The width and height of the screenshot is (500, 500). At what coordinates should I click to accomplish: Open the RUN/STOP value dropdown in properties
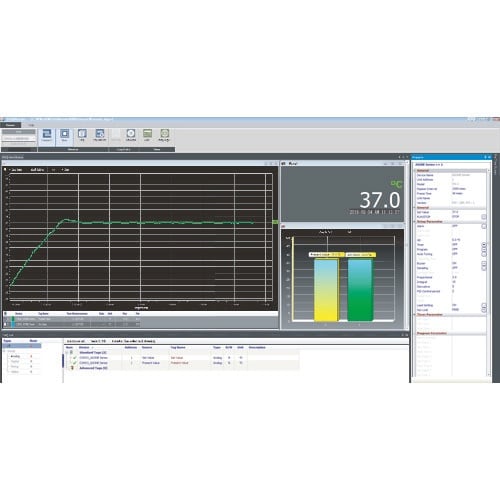[484, 217]
